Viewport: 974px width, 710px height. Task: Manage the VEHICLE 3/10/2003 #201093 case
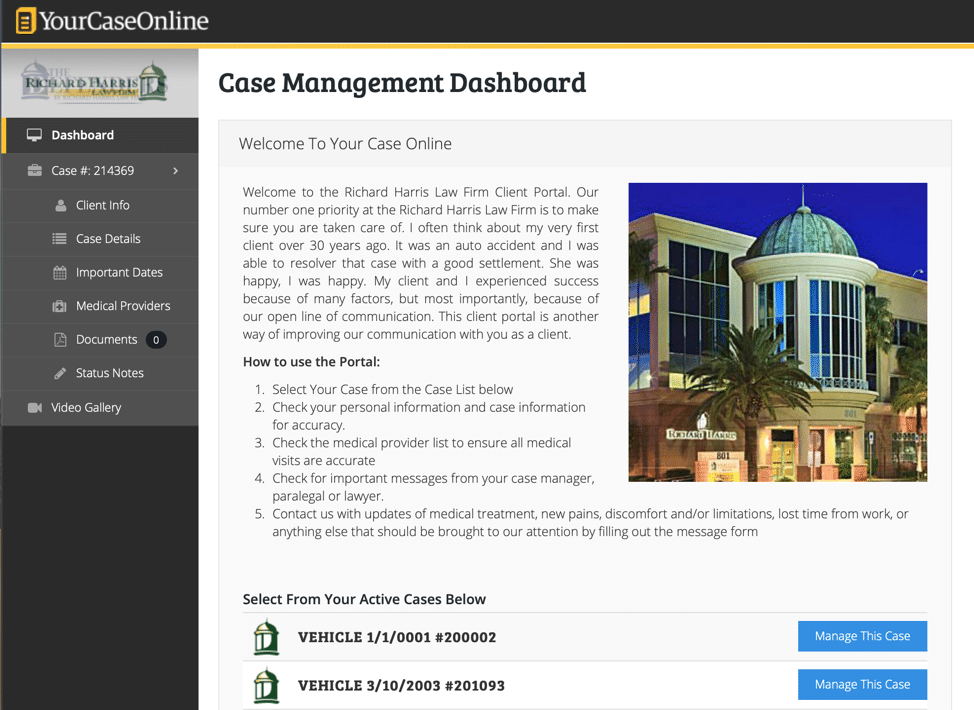862,685
